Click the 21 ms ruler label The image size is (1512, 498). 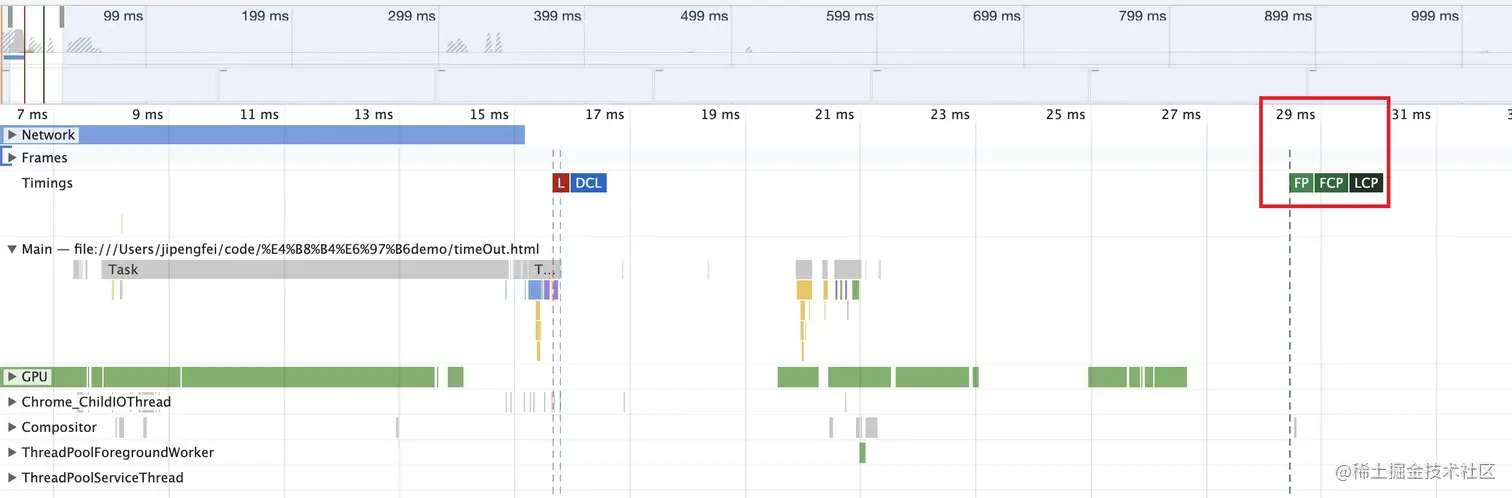tap(835, 114)
